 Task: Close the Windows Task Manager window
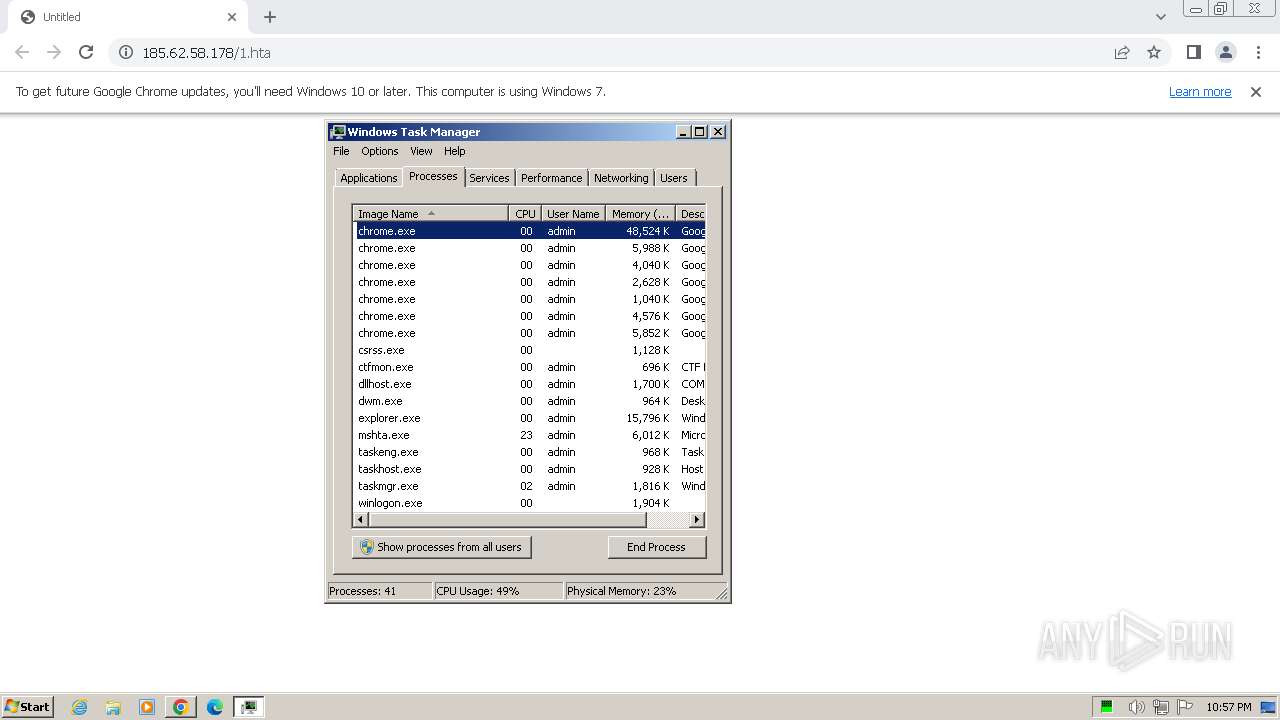(718, 132)
